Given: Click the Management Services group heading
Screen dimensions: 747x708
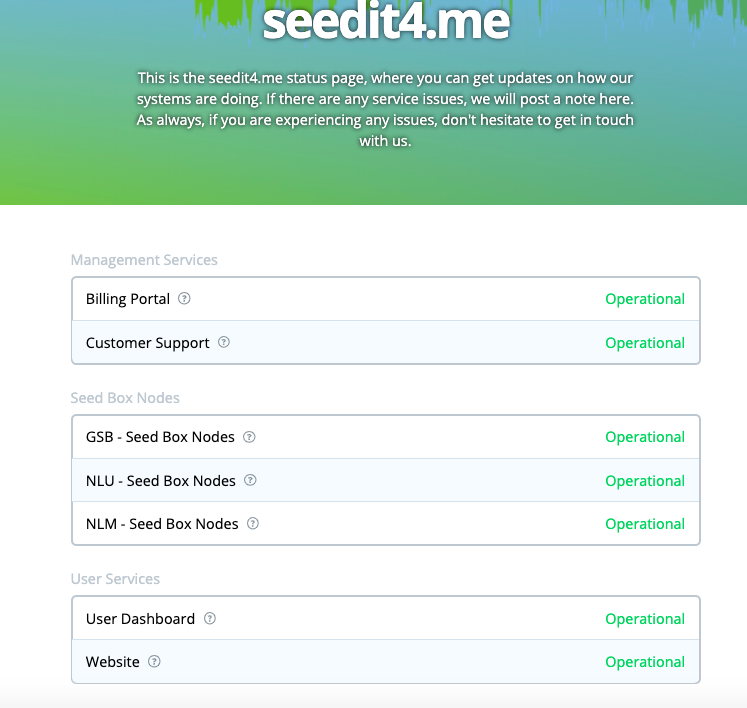Looking at the screenshot, I should [x=144, y=260].
